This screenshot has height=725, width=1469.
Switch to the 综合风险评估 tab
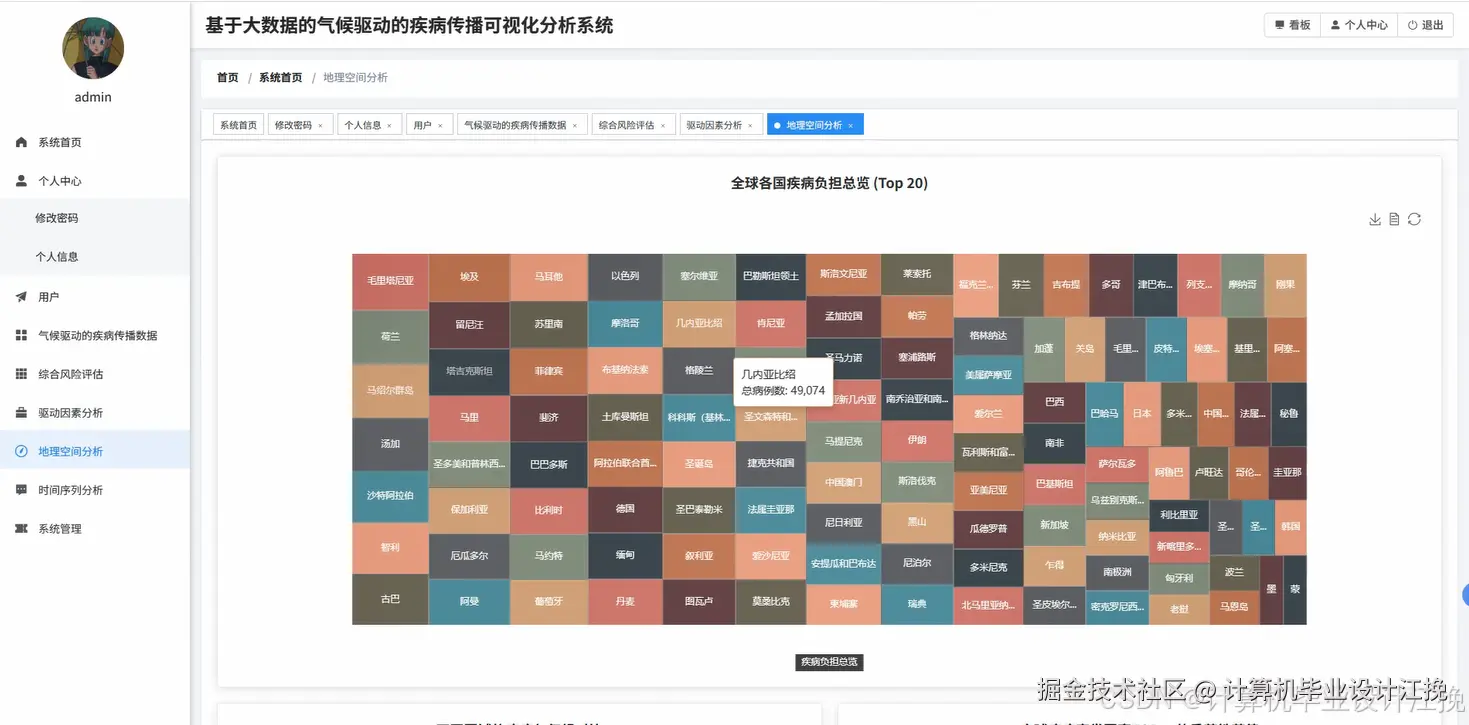coord(633,125)
